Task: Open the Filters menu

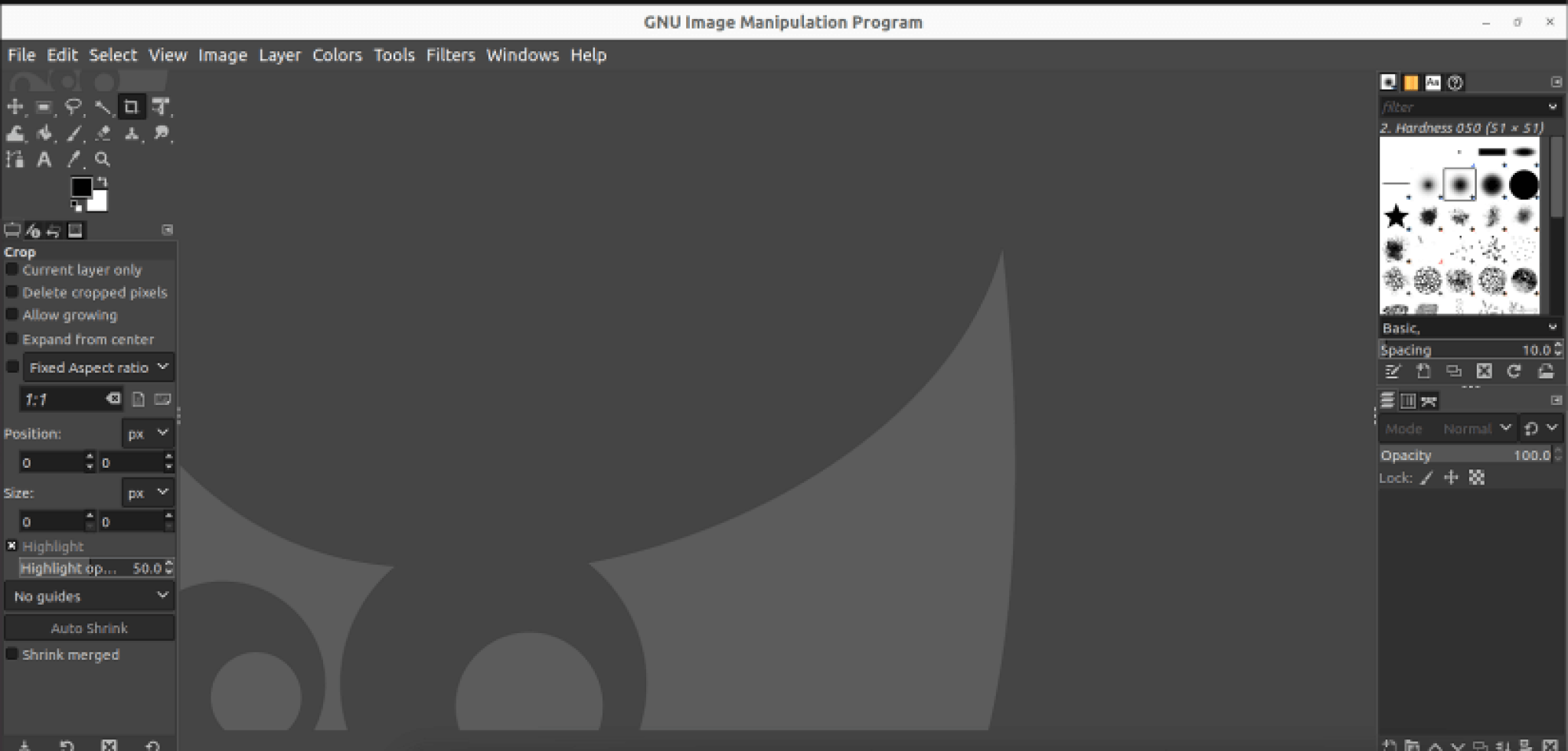Action: point(450,55)
